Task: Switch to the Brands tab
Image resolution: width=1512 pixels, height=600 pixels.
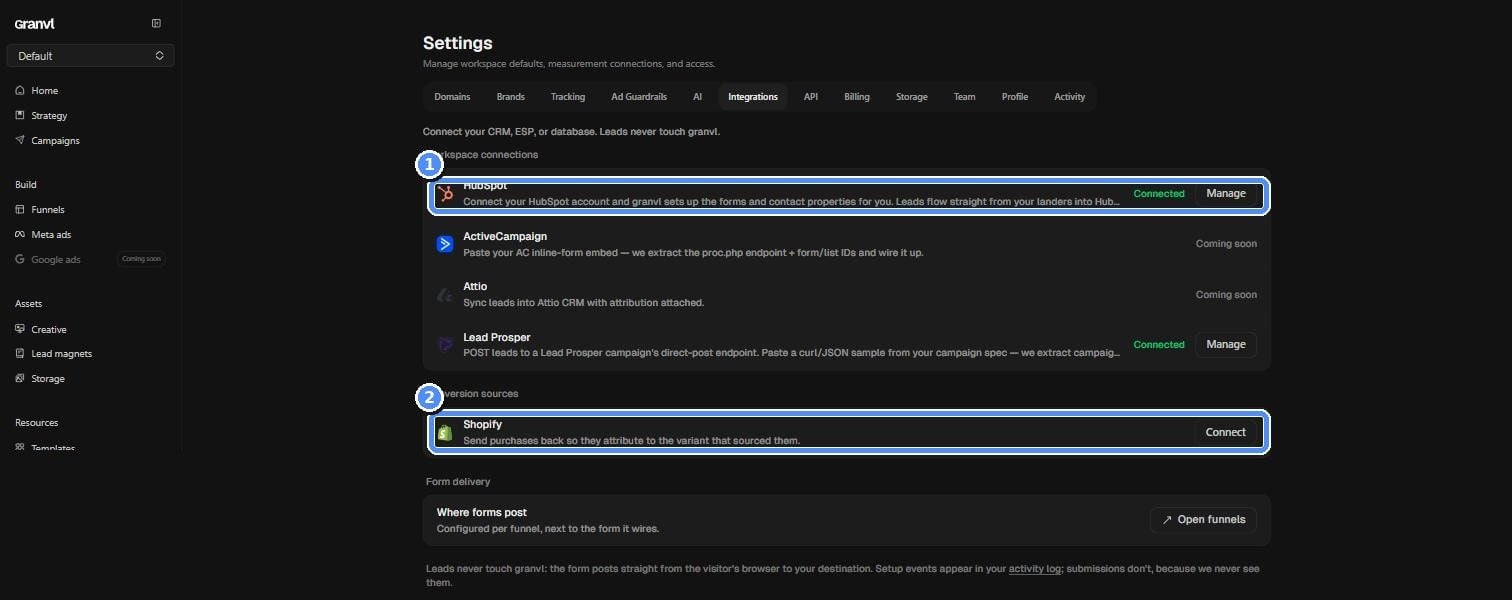Action: (x=511, y=97)
